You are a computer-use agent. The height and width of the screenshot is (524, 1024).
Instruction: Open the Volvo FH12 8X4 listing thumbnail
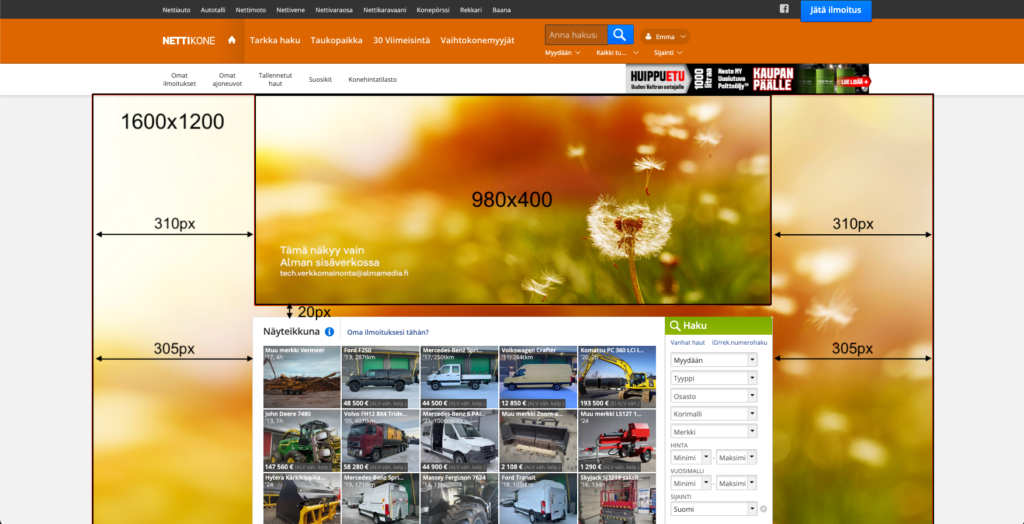(380, 440)
